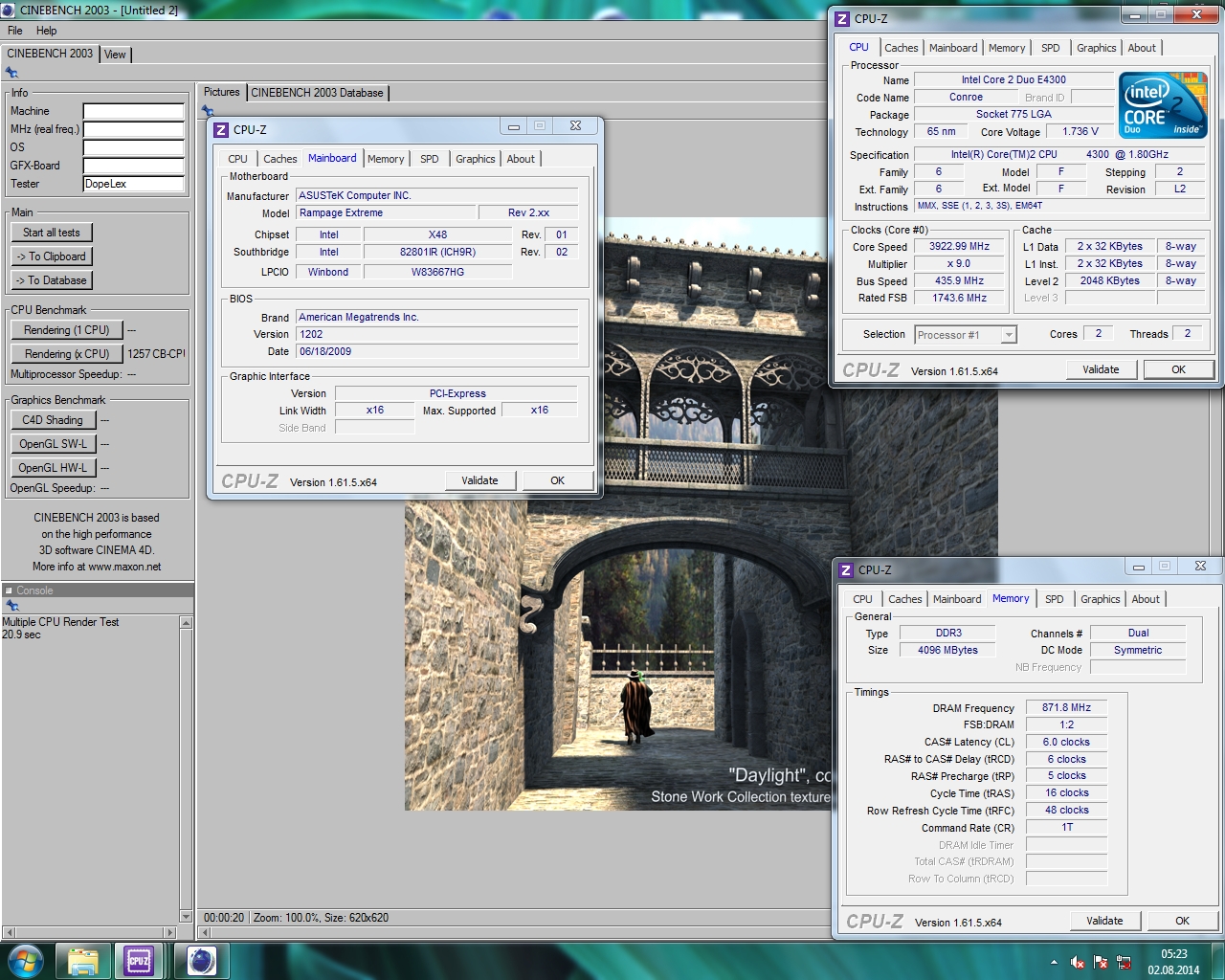
Task: Click console horizontal scrollbar left arrow
Action: click(9, 931)
